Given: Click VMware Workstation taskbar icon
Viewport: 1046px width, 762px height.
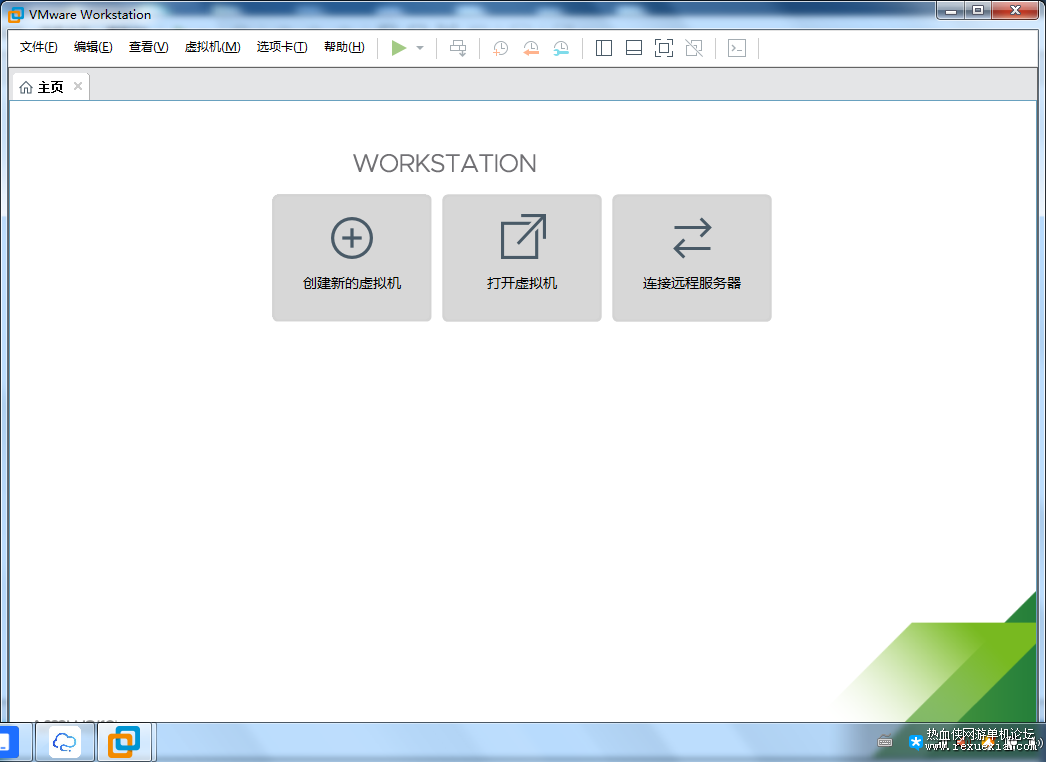Looking at the screenshot, I should point(124,742).
